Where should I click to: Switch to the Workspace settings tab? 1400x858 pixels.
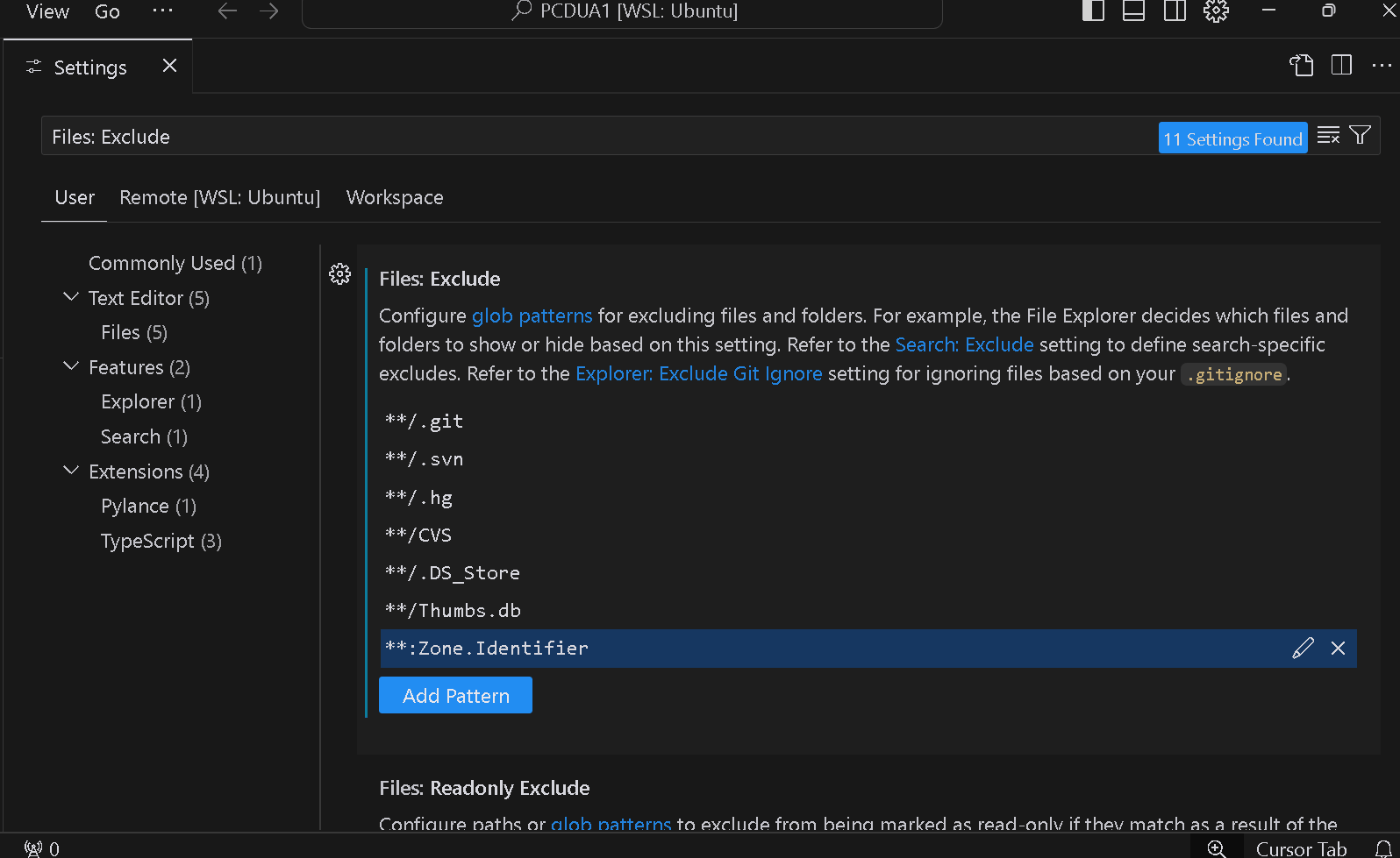tap(394, 197)
